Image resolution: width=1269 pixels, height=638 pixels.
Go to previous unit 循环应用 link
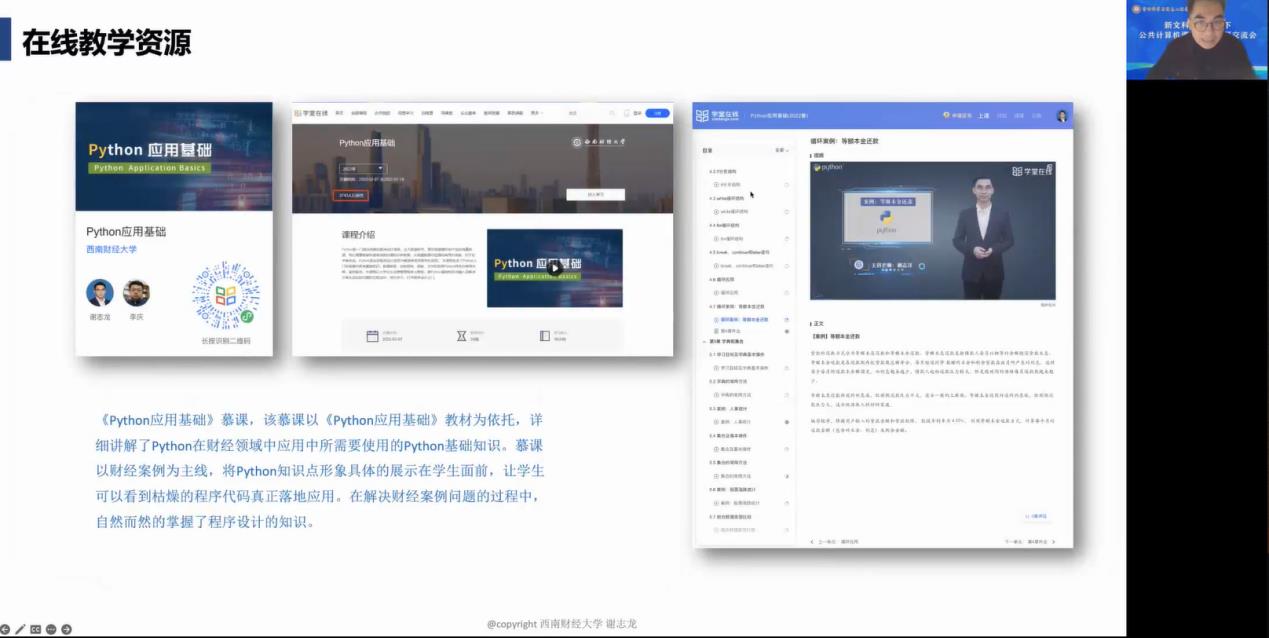pos(833,542)
